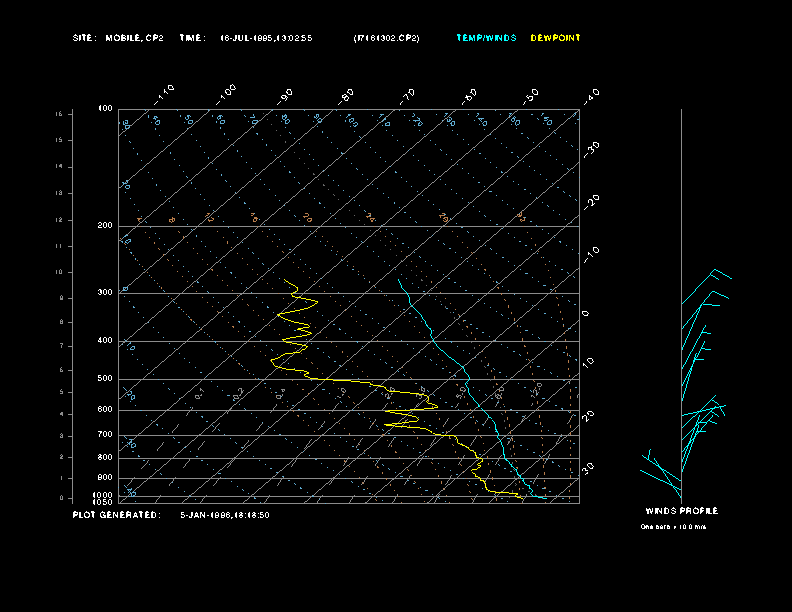Select the 16-JUL sounding timestamp text
The width and height of the screenshot is (792, 612).
coord(266,38)
